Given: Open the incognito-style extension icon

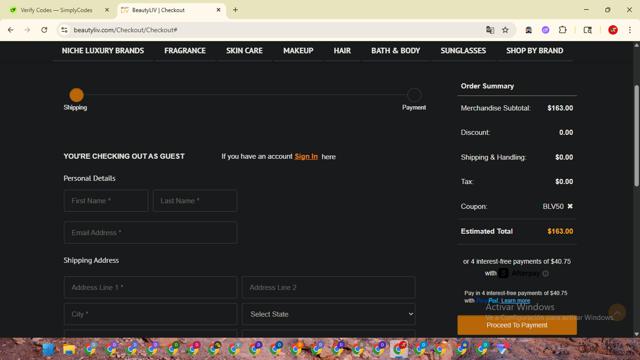Looking at the screenshot, I should pyautogui.click(x=529, y=30).
